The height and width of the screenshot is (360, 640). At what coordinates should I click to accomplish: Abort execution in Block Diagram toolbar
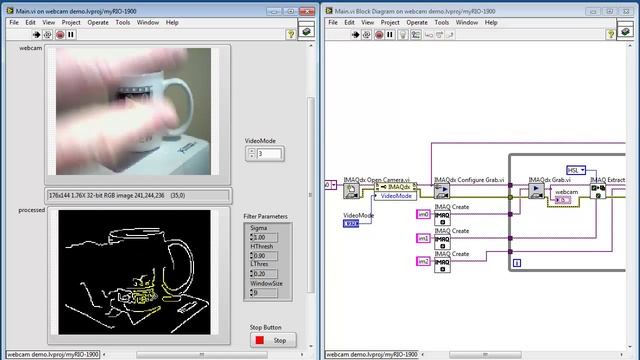(x=379, y=35)
